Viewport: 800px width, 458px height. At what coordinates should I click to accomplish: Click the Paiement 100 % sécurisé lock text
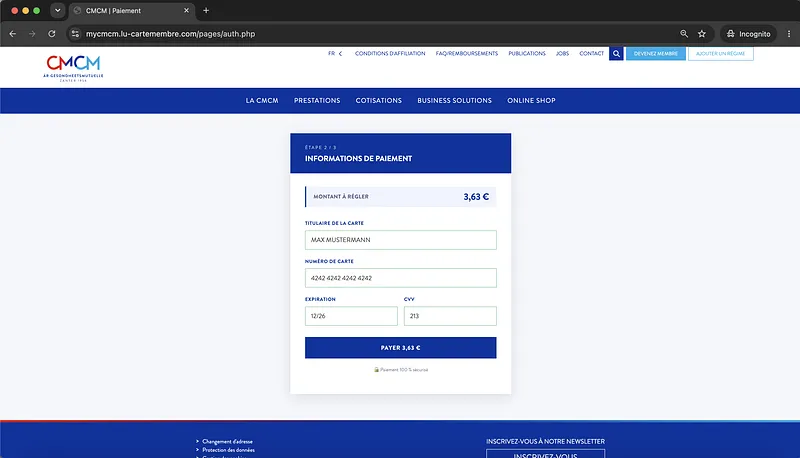401,370
